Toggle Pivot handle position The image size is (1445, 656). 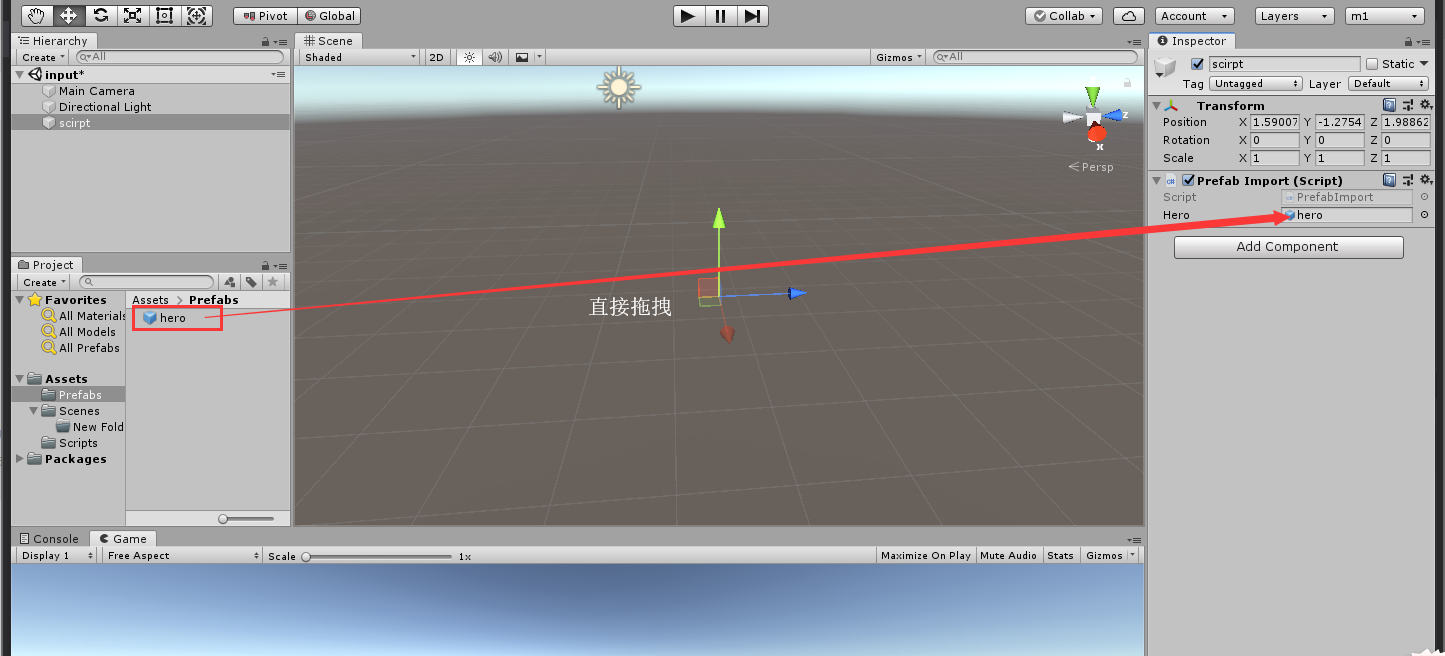coord(265,16)
